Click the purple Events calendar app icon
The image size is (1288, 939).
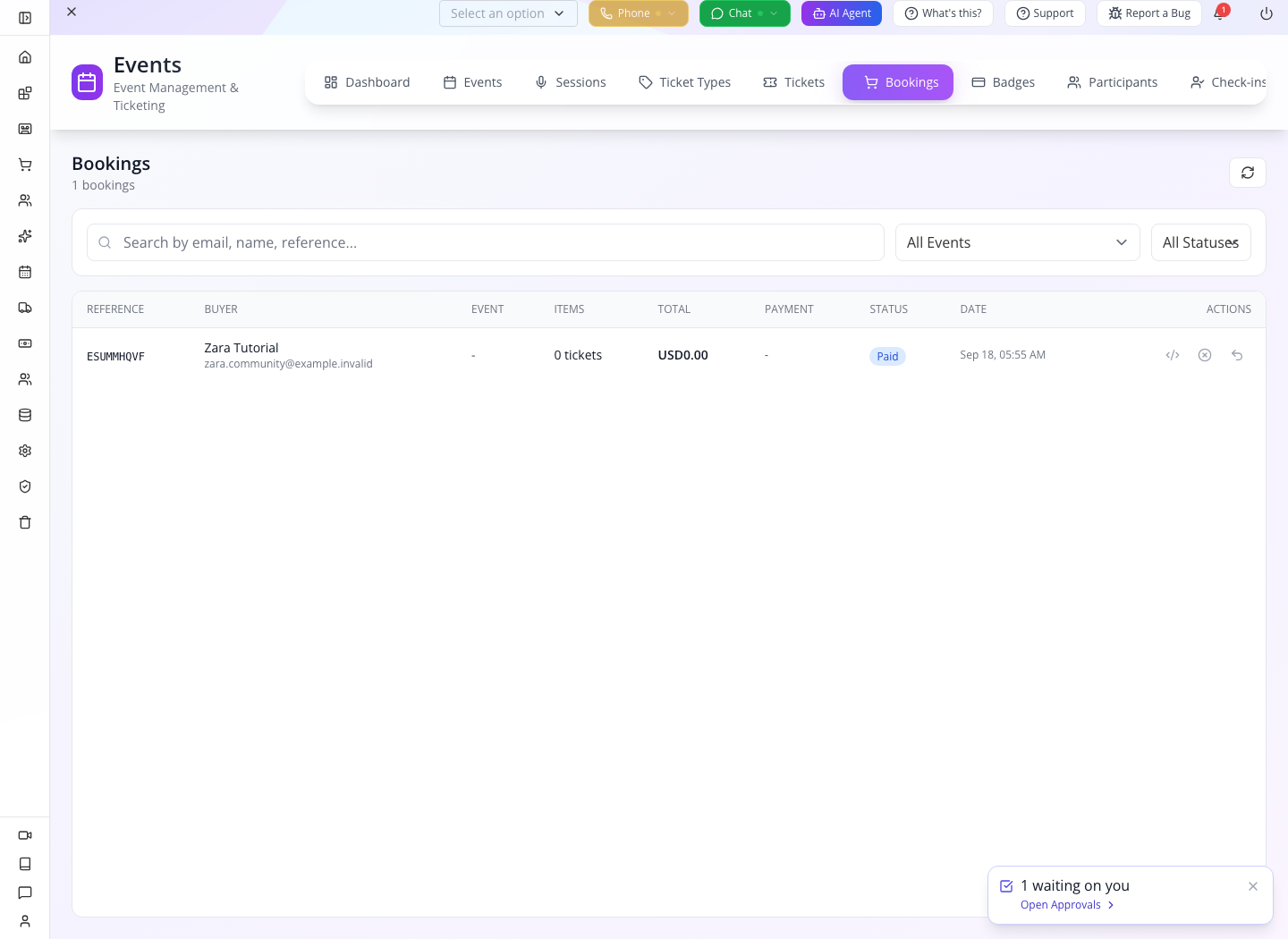(88, 82)
